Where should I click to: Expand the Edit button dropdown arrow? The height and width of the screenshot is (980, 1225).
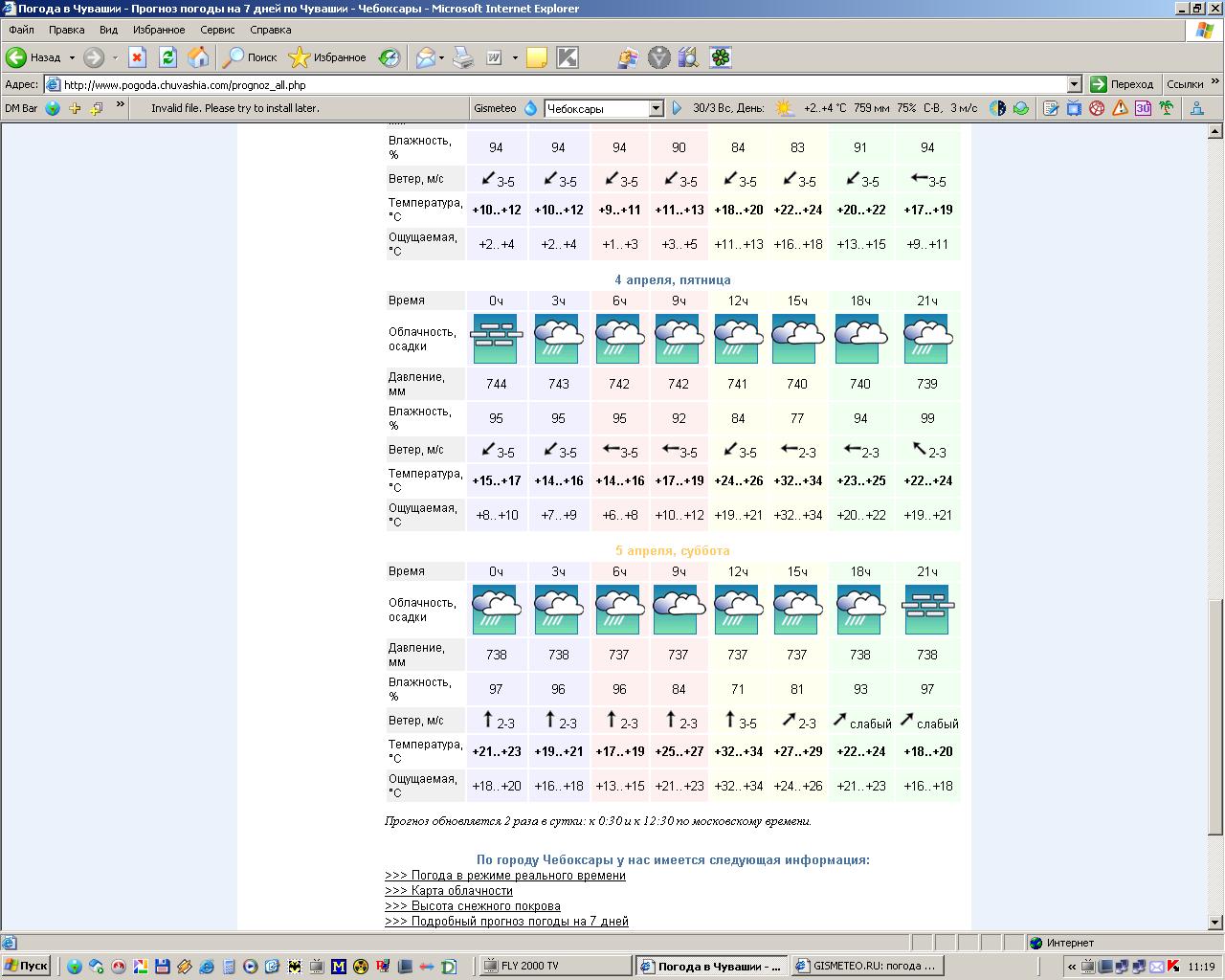pos(515,57)
